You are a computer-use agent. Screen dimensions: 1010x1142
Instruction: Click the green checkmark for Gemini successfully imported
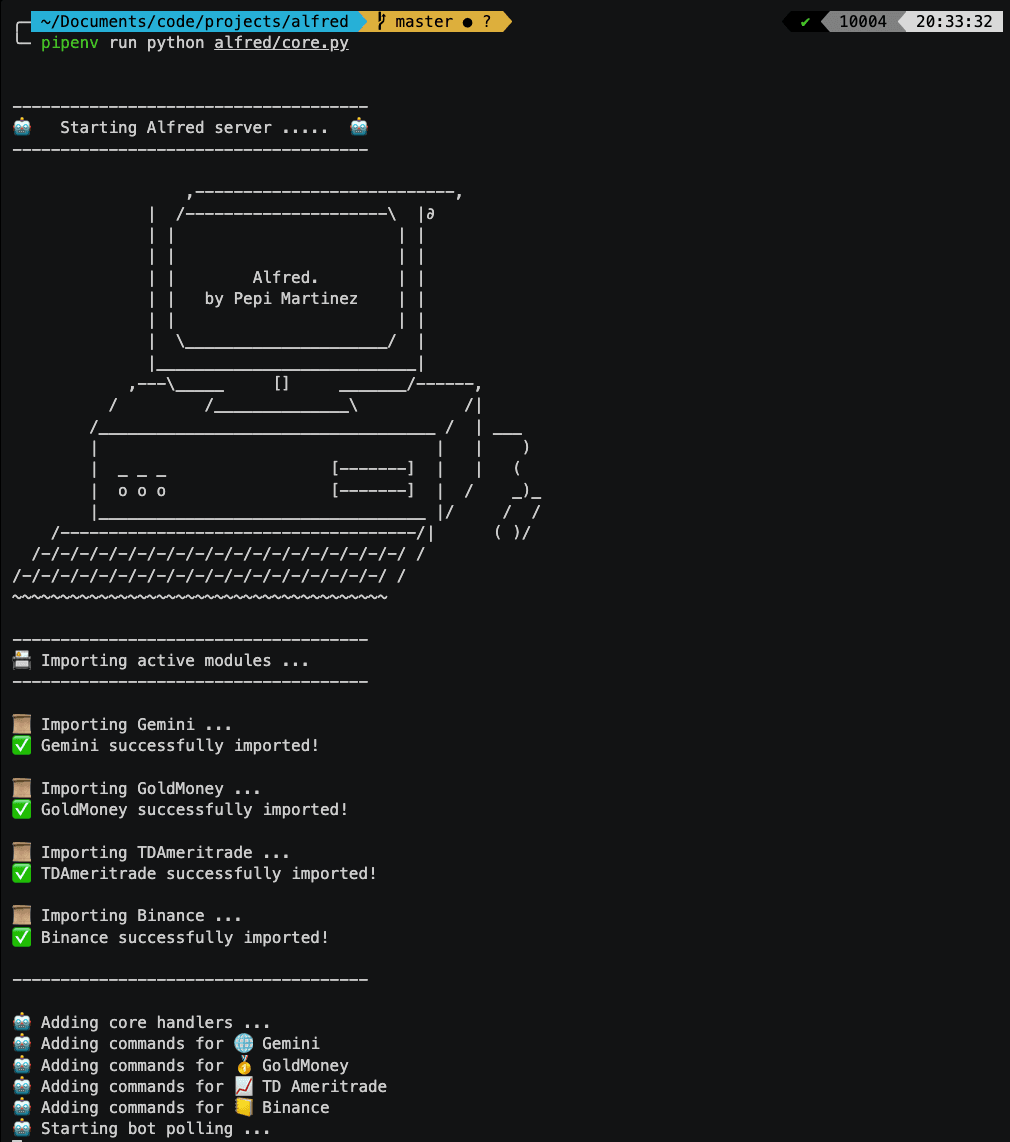(x=22, y=746)
